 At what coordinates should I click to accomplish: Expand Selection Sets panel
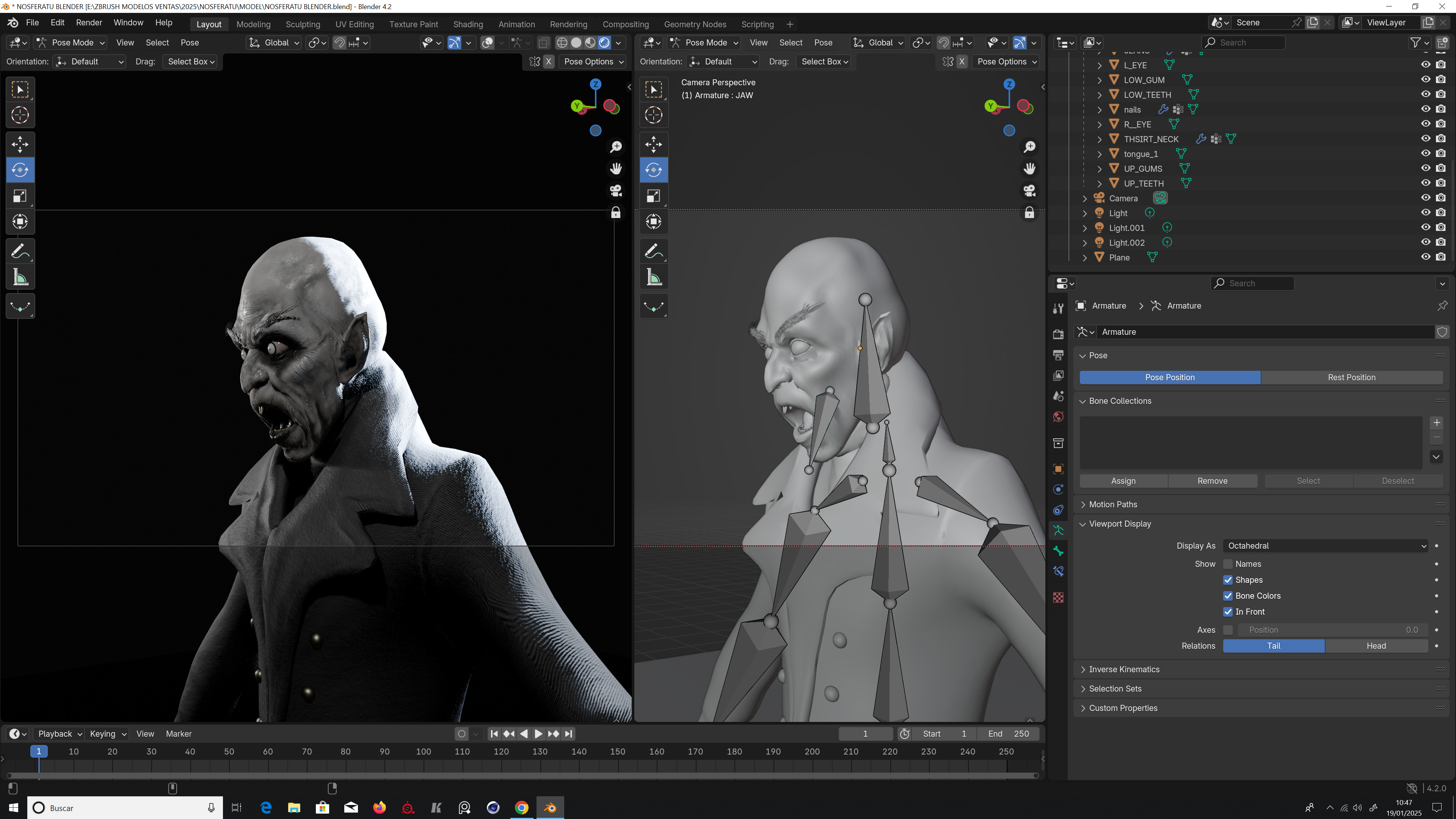click(x=1115, y=689)
